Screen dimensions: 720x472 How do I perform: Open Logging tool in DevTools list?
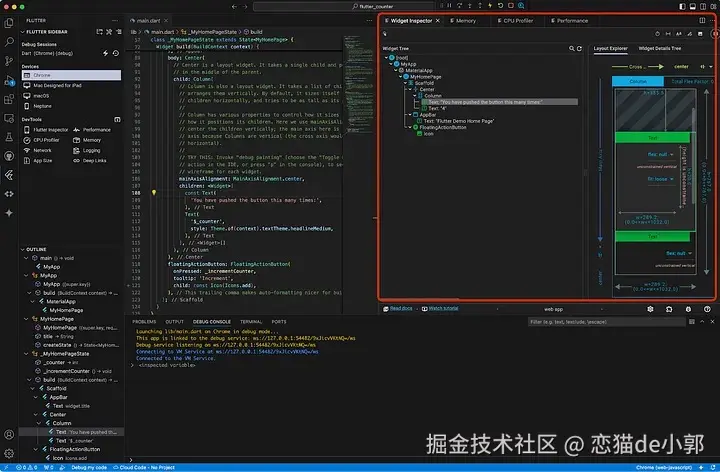pyautogui.click(x=86, y=150)
